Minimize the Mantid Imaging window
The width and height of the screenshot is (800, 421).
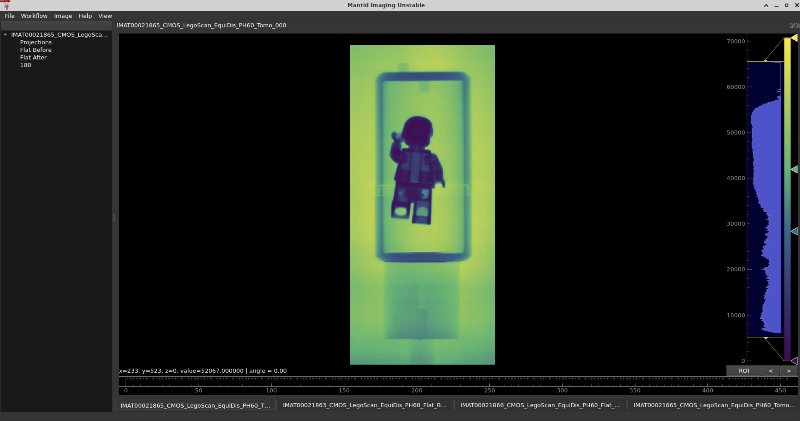pos(776,5)
